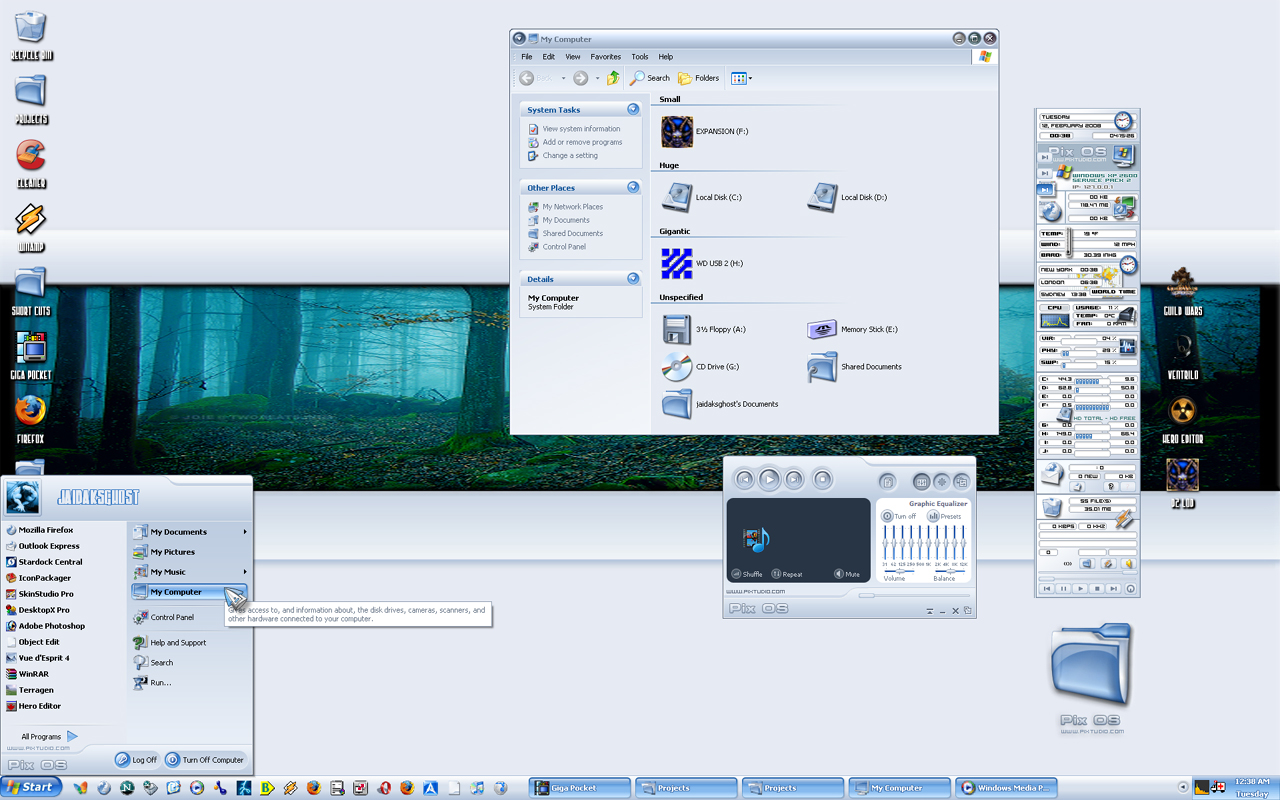
Task: Select CD Drive (G:)
Action: (700, 367)
